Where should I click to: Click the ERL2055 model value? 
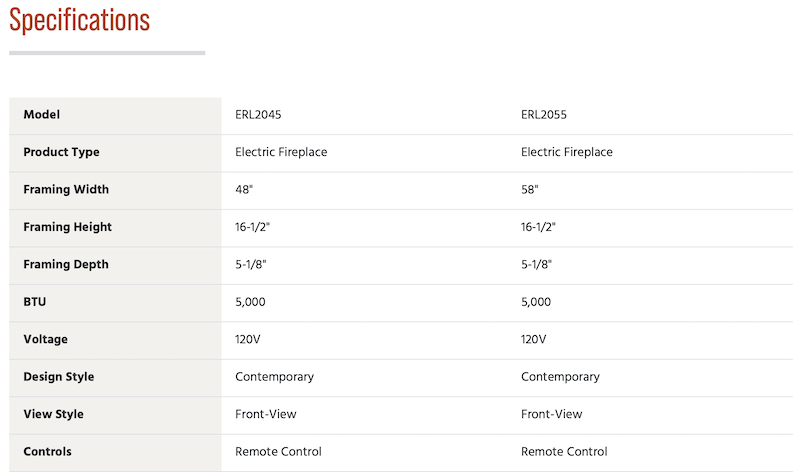click(x=544, y=115)
